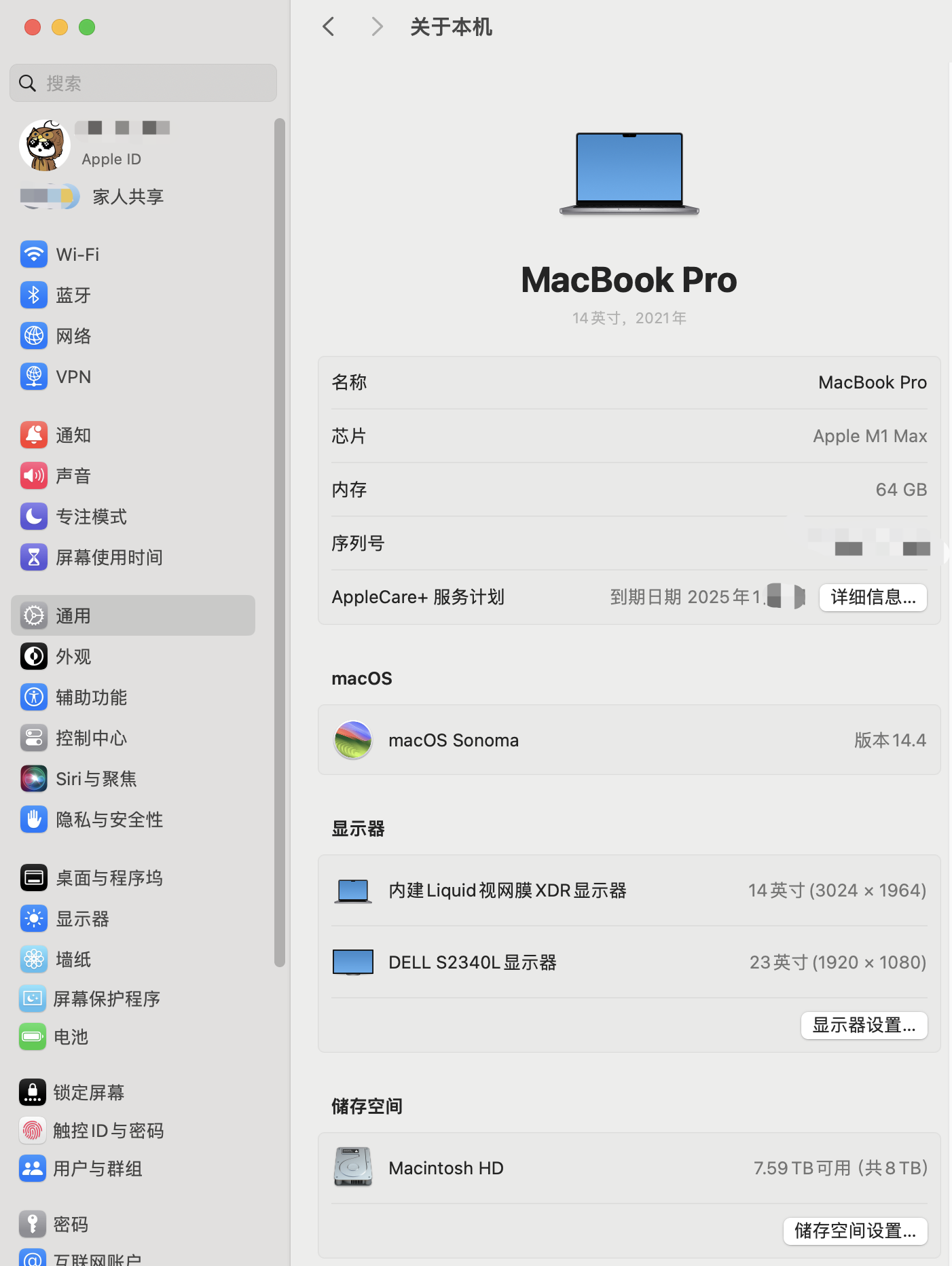Open Control Center (控制中心) icon
The width and height of the screenshot is (952, 1266).
[33, 738]
